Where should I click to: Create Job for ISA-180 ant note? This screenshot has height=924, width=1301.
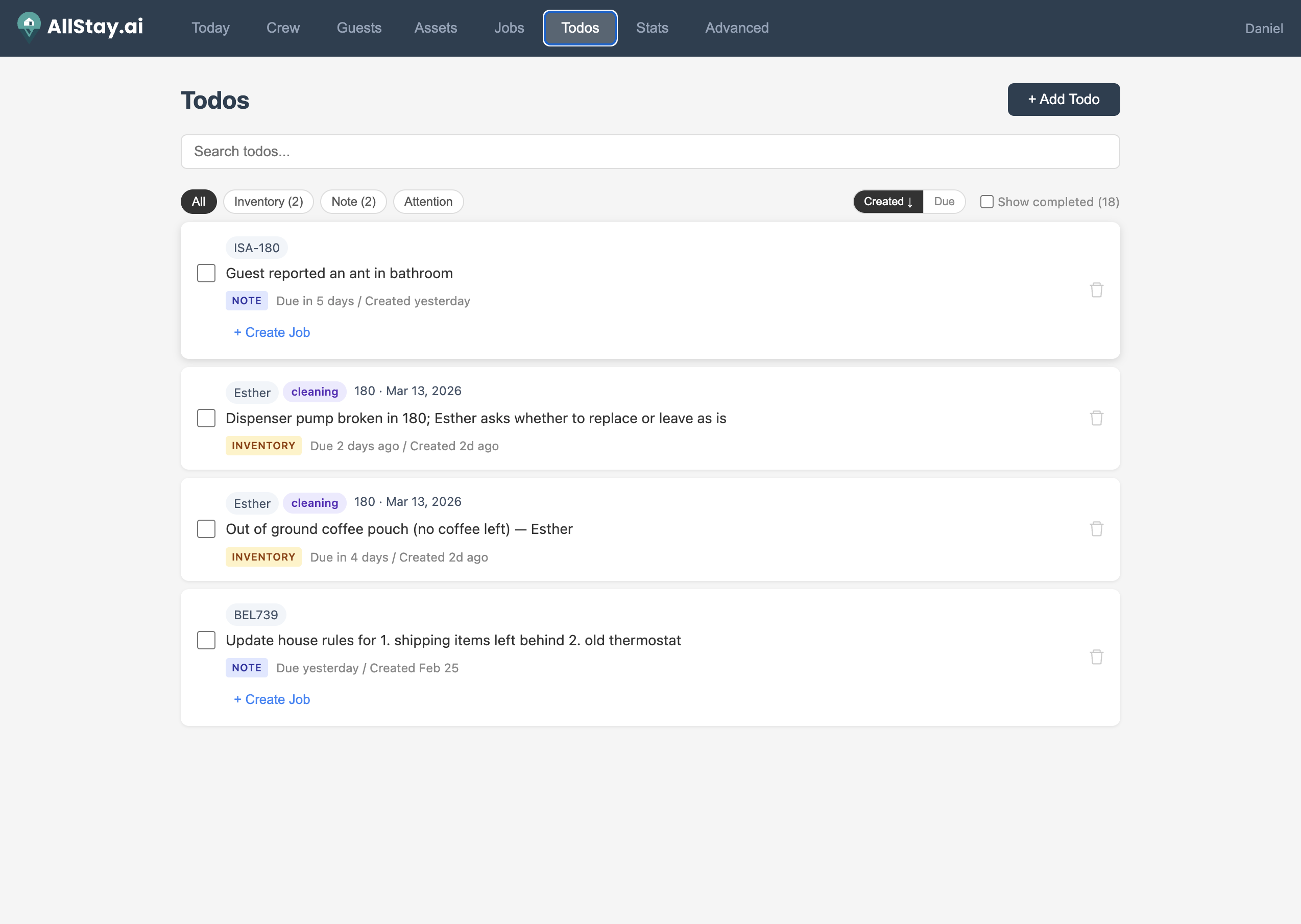tap(272, 332)
